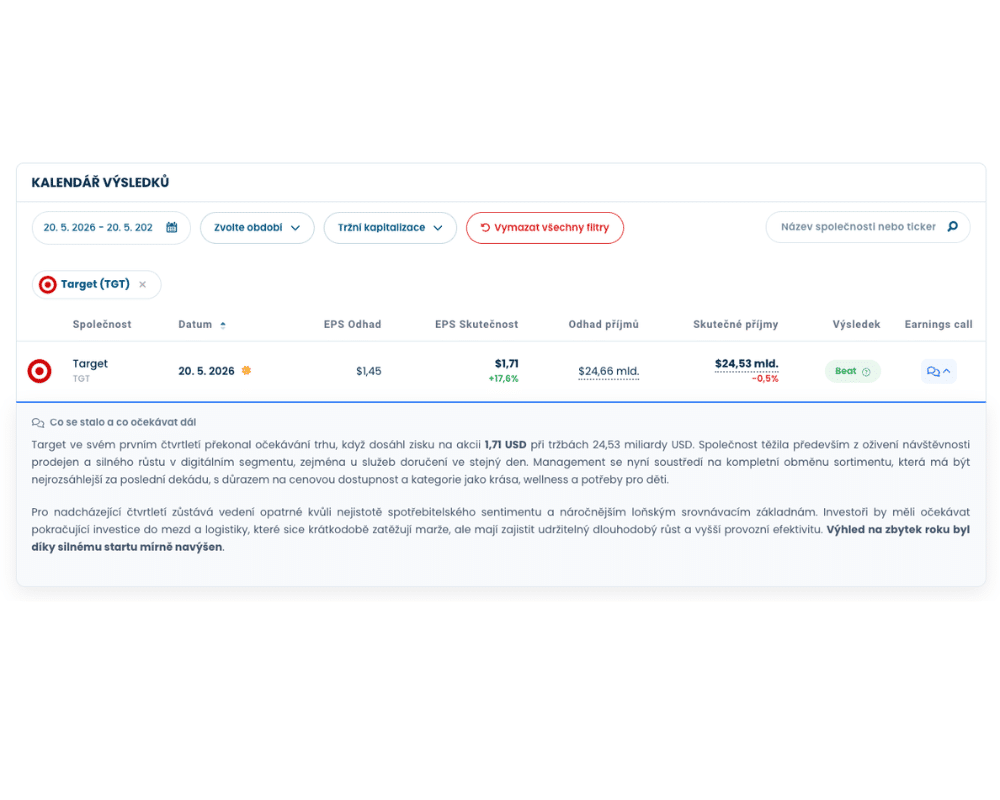Click the date range field 20. 5. 2026
The image size is (1000, 800).
111,228
